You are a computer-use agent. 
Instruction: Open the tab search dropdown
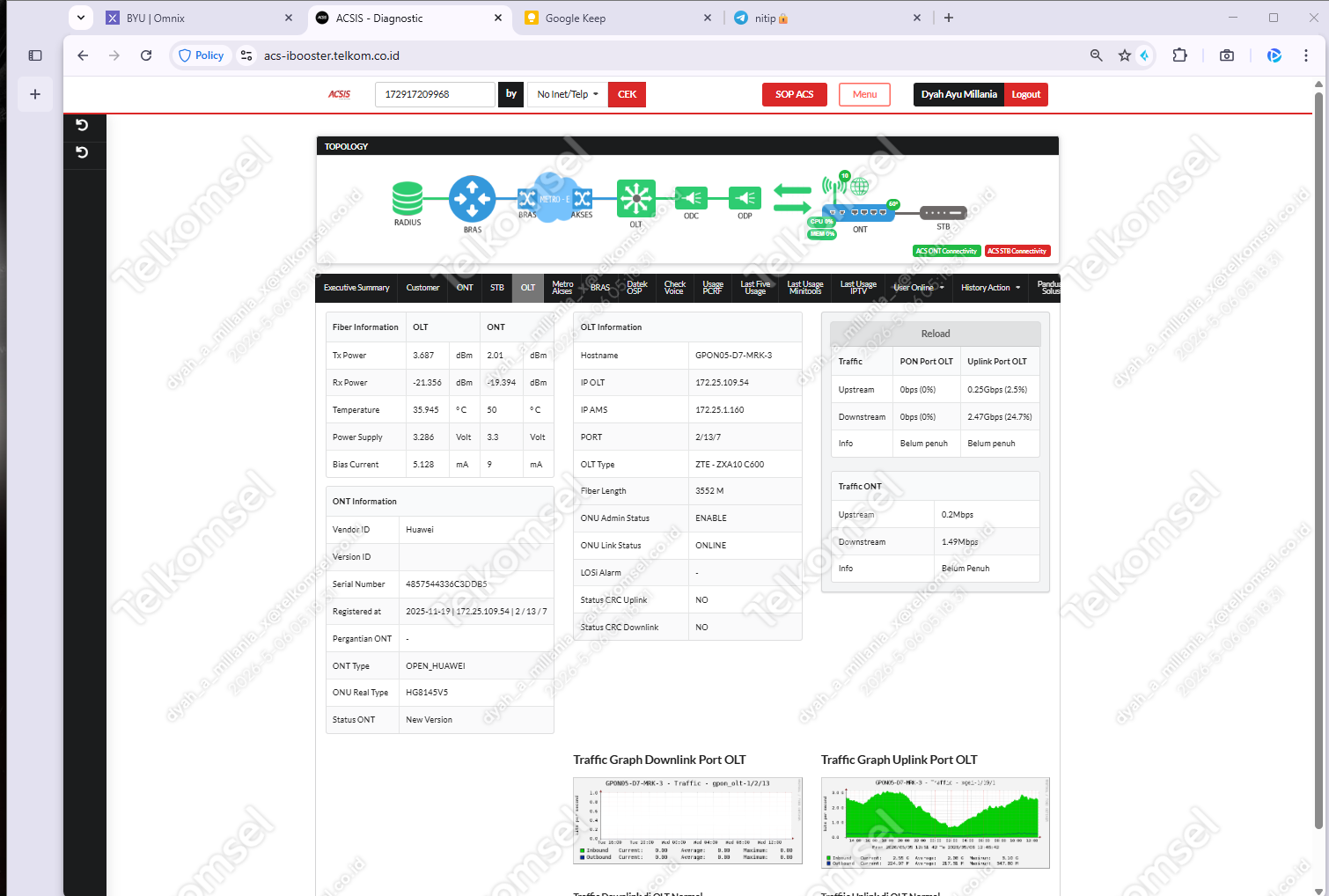click(x=81, y=18)
